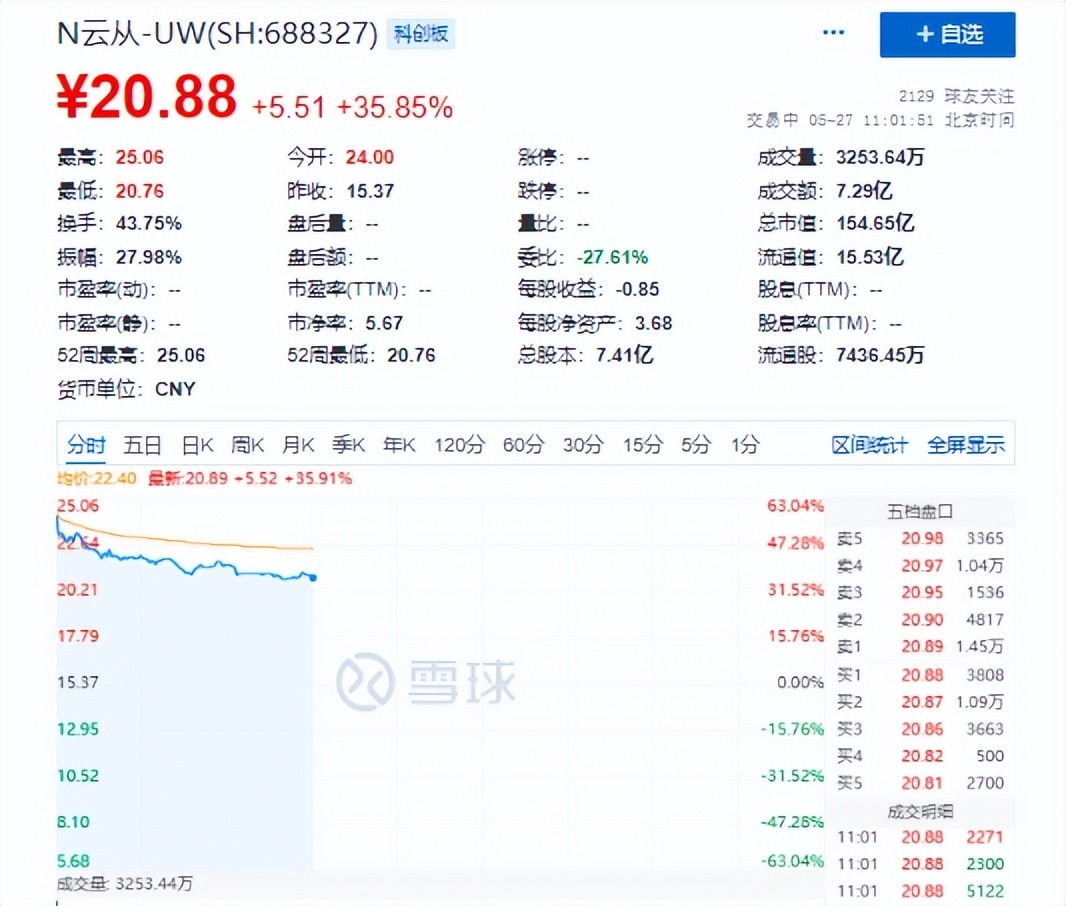This screenshot has height=906, width=1066.
Task: Choose the 30分 interval tab
Action: [x=583, y=445]
